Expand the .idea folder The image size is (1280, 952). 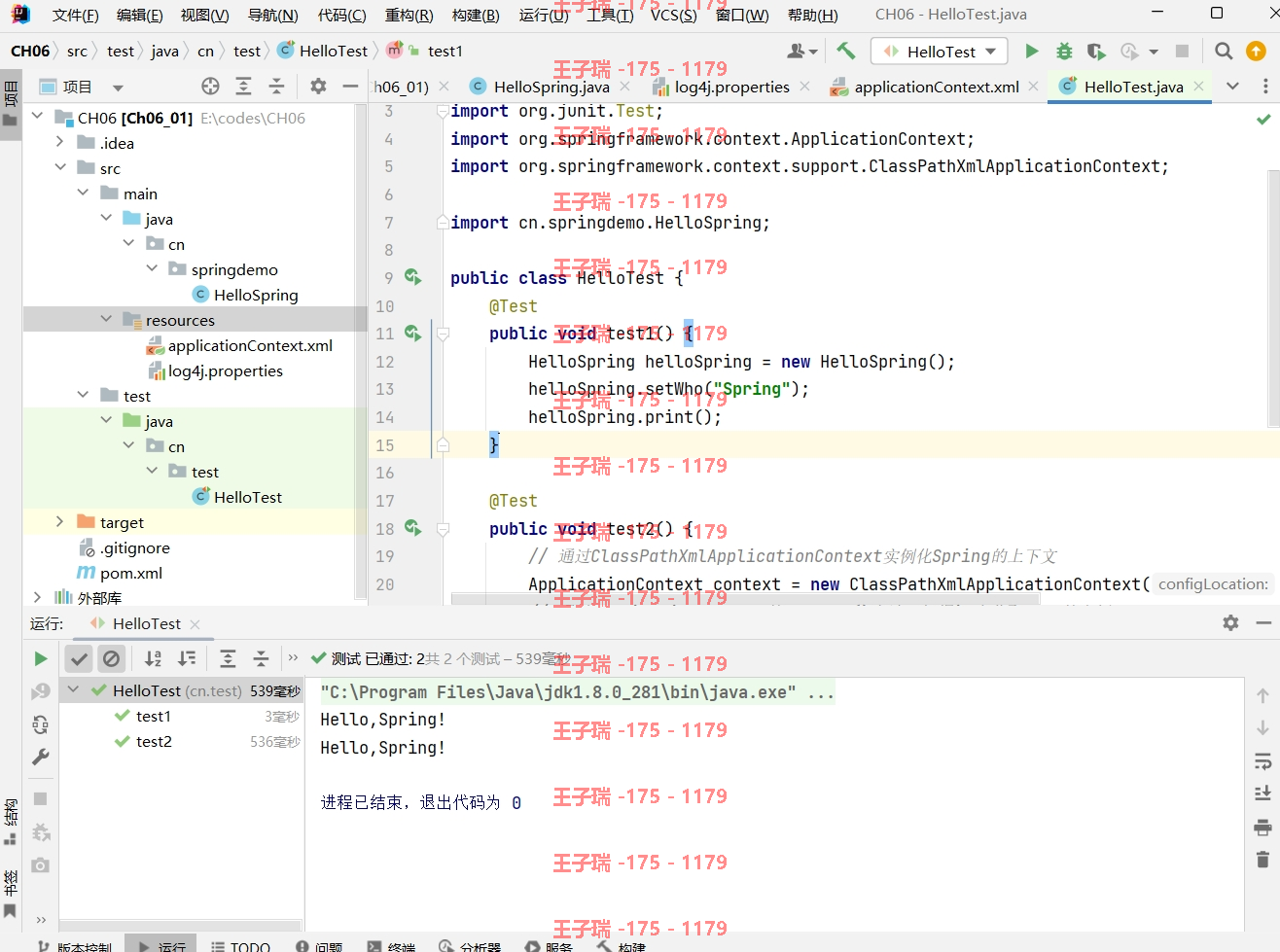tap(60, 142)
